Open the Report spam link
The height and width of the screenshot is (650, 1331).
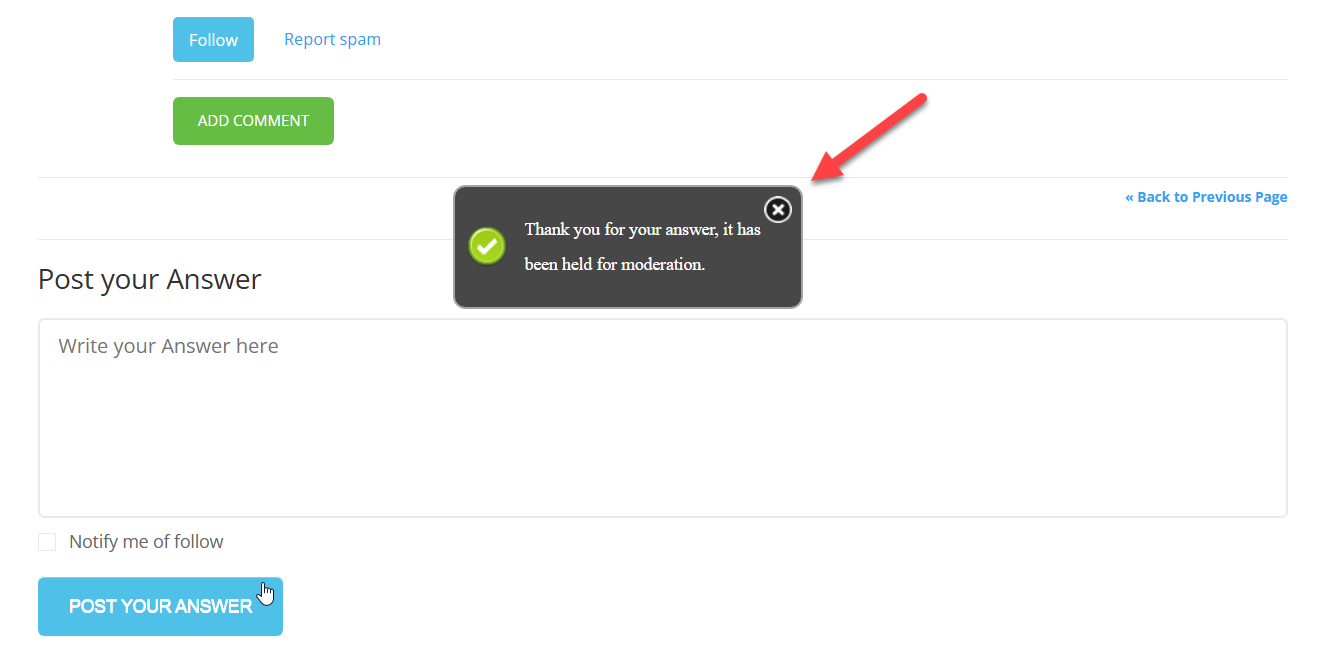tap(332, 40)
